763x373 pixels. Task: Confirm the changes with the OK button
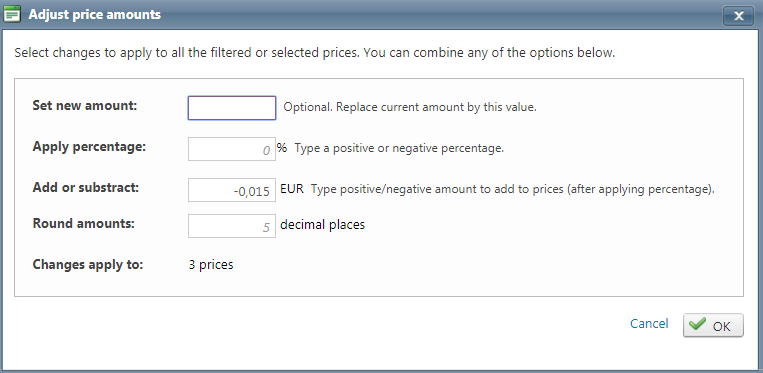click(713, 325)
